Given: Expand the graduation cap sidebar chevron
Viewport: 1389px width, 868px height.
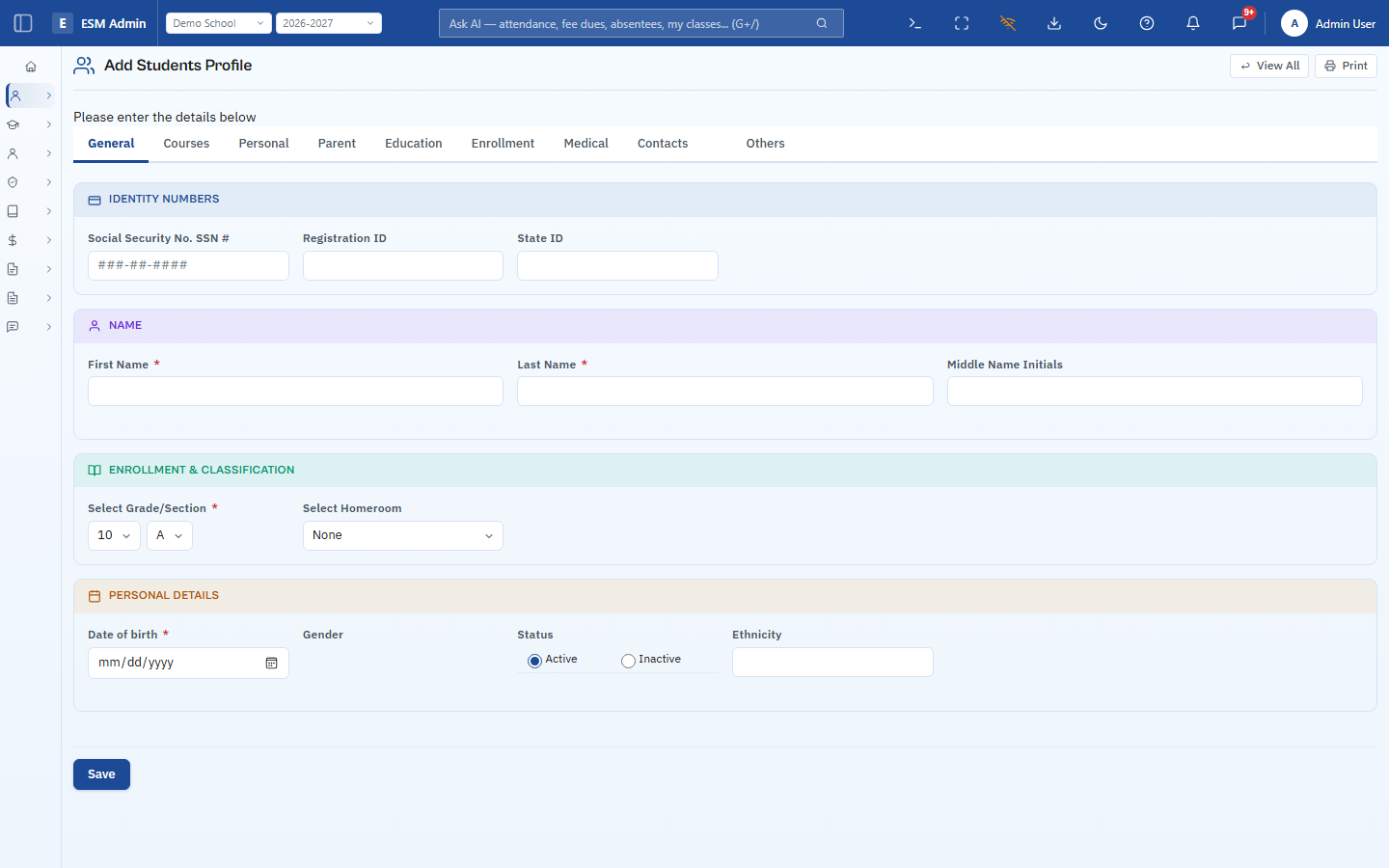Looking at the screenshot, I should pos(48,124).
